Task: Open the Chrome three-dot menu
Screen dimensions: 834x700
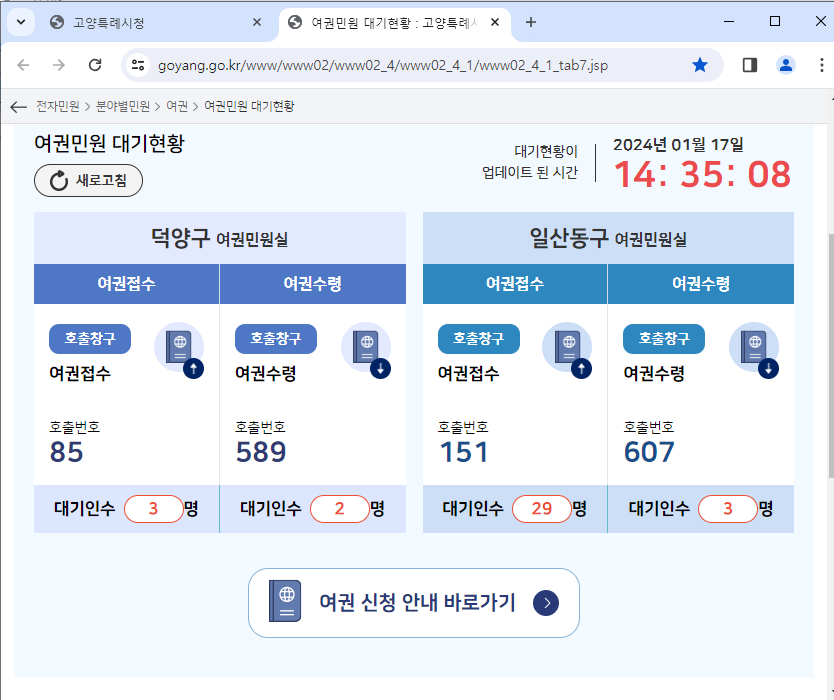Action: 821,64
